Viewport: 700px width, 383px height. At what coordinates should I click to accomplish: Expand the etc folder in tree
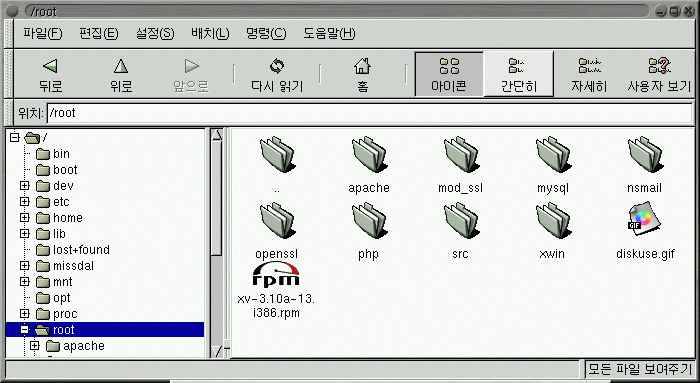[x=25, y=202]
